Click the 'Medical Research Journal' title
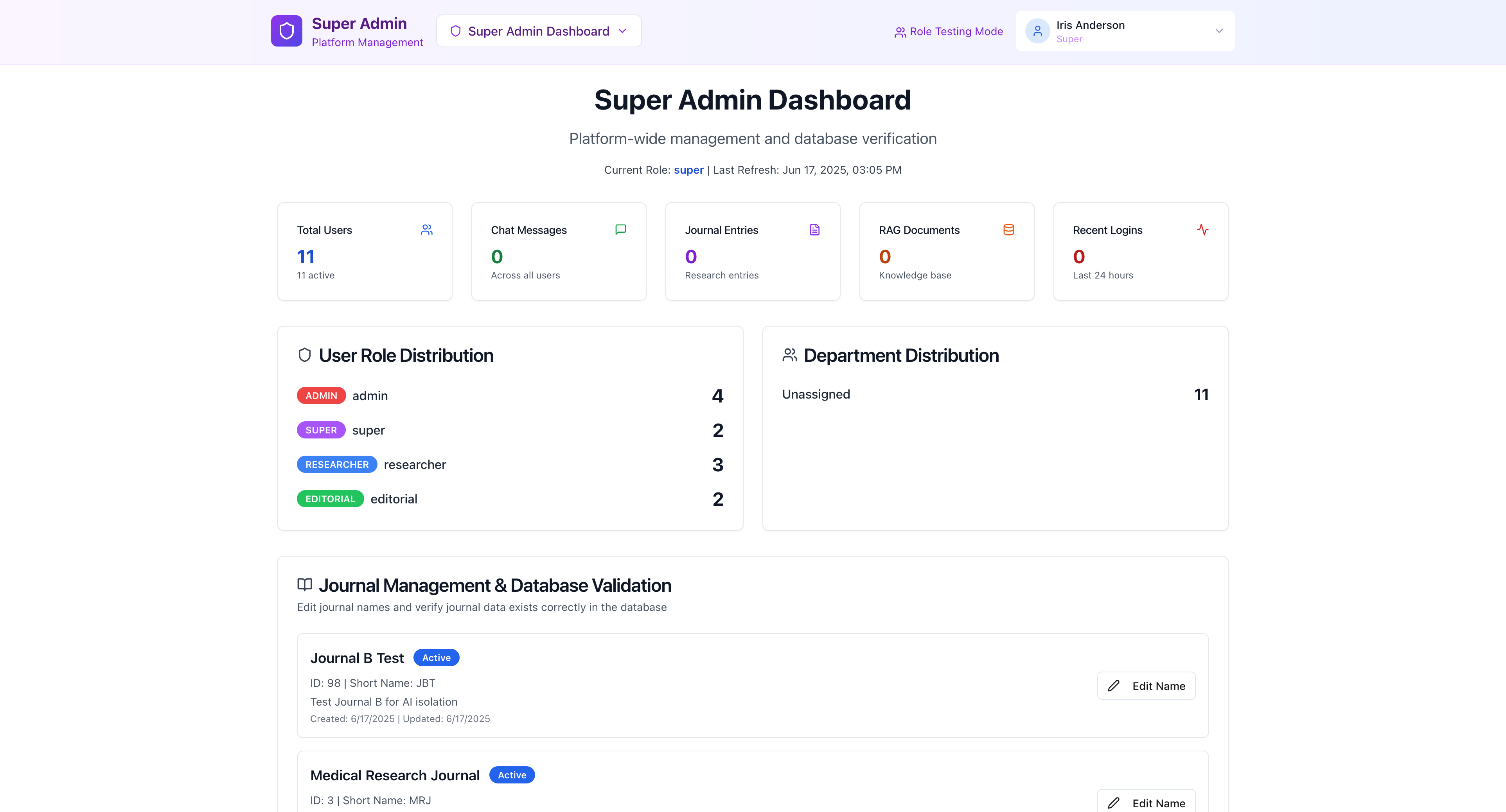The width and height of the screenshot is (1506, 812). point(395,776)
